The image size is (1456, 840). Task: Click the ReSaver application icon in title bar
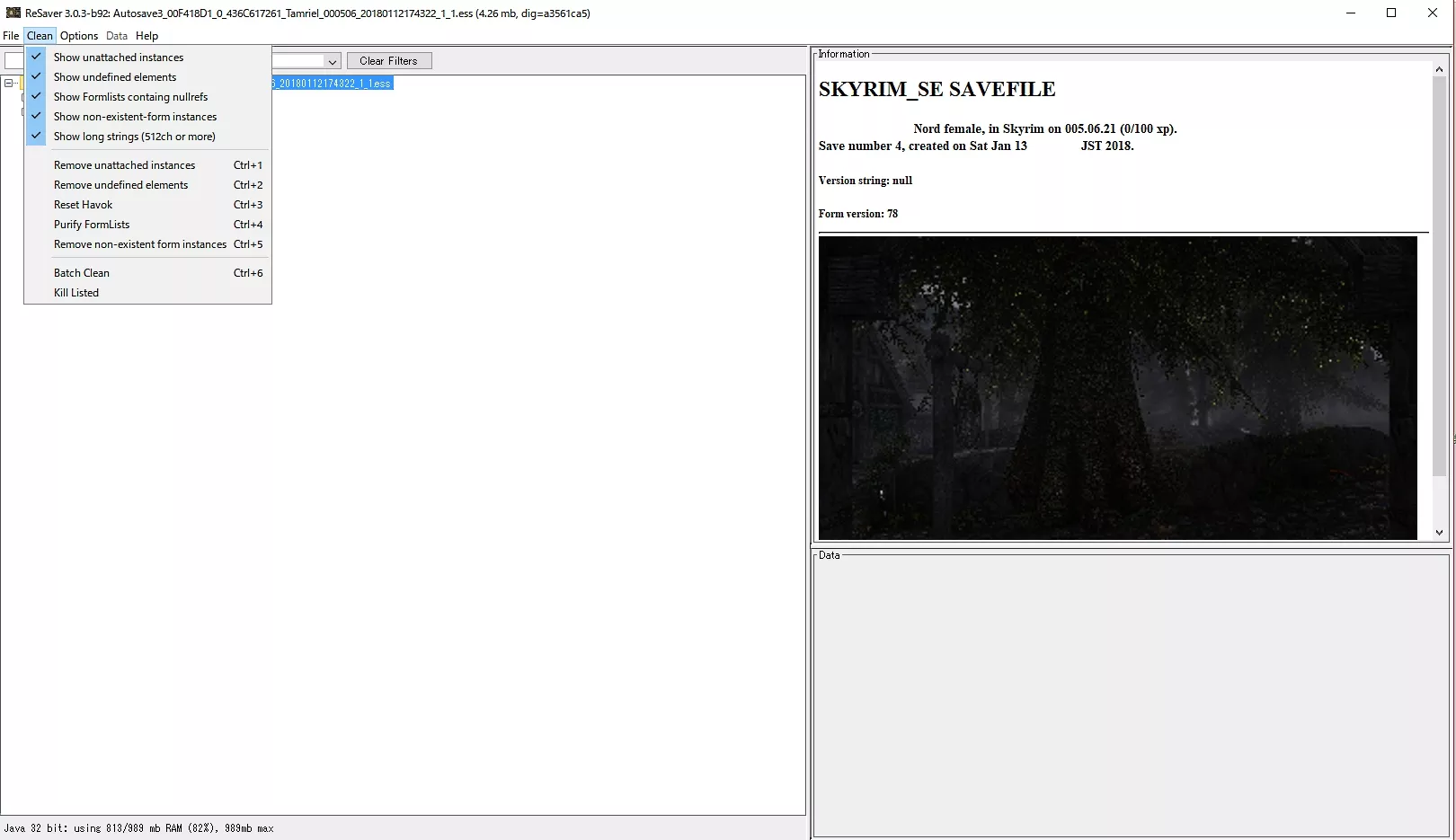13,13
